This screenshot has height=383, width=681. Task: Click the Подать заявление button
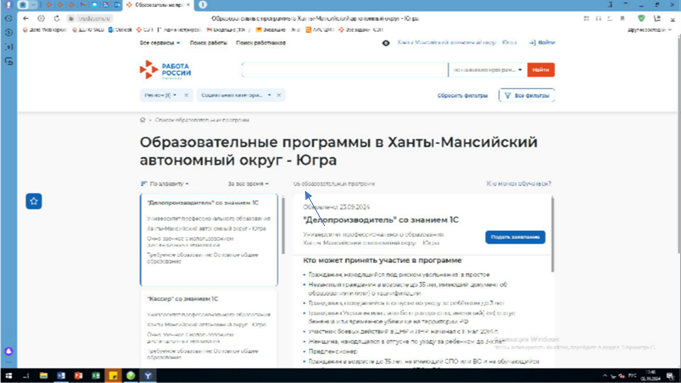[515, 237]
